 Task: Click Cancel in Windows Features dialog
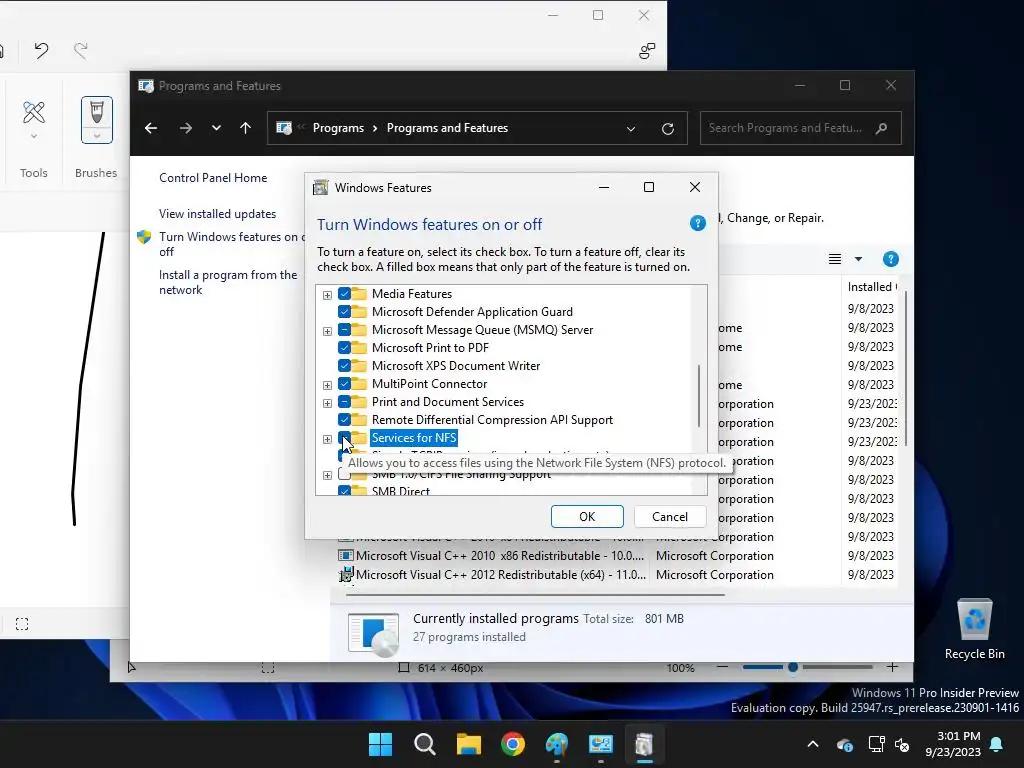[669, 517]
